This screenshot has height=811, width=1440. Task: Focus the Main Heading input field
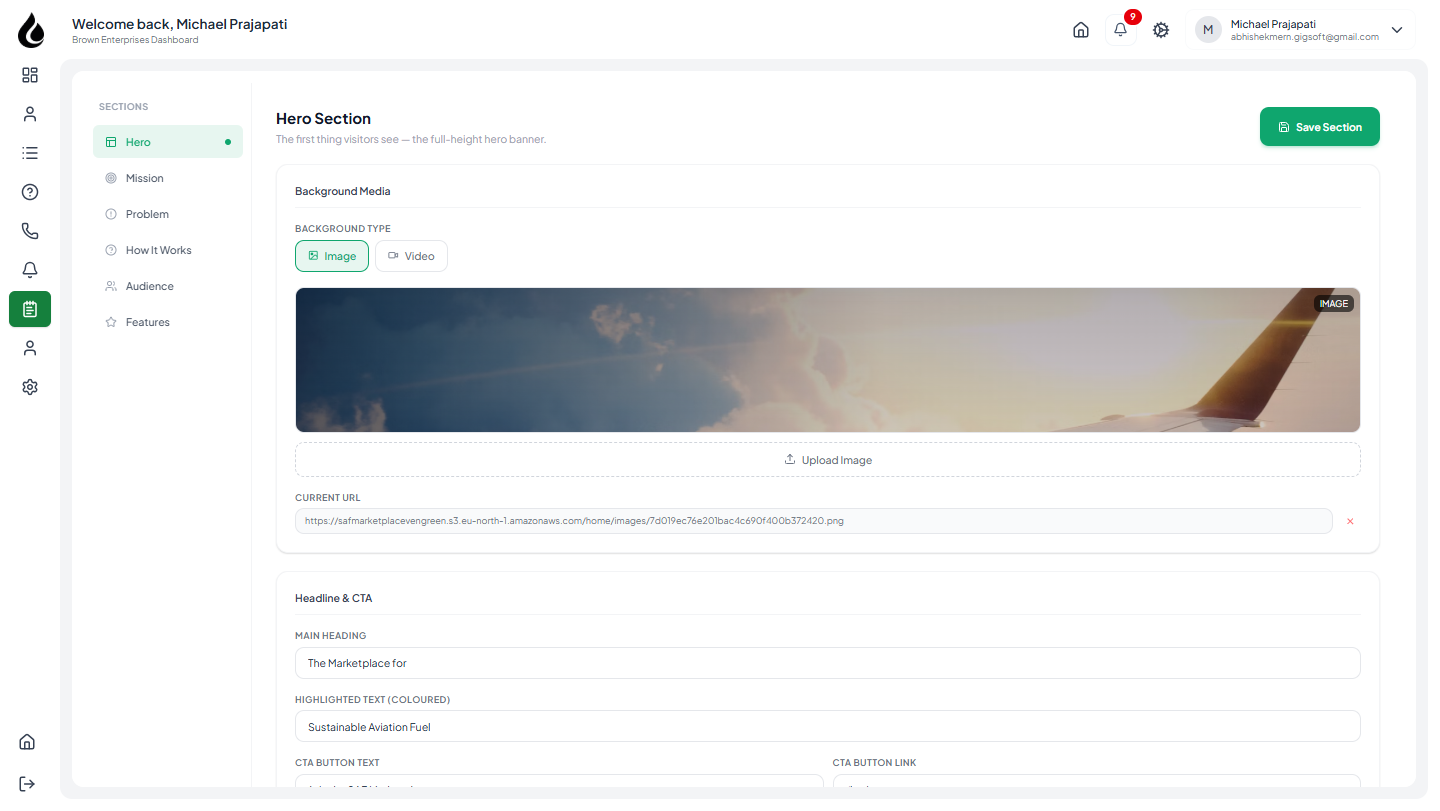click(828, 663)
